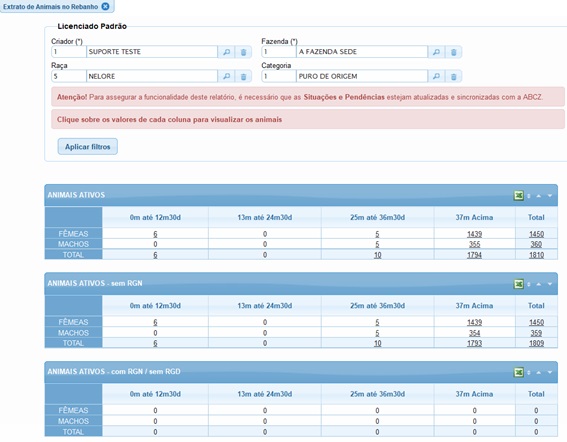The image size is (567, 442).
Task: Click the search icon beside Raça NELORE
Action: tap(226, 76)
